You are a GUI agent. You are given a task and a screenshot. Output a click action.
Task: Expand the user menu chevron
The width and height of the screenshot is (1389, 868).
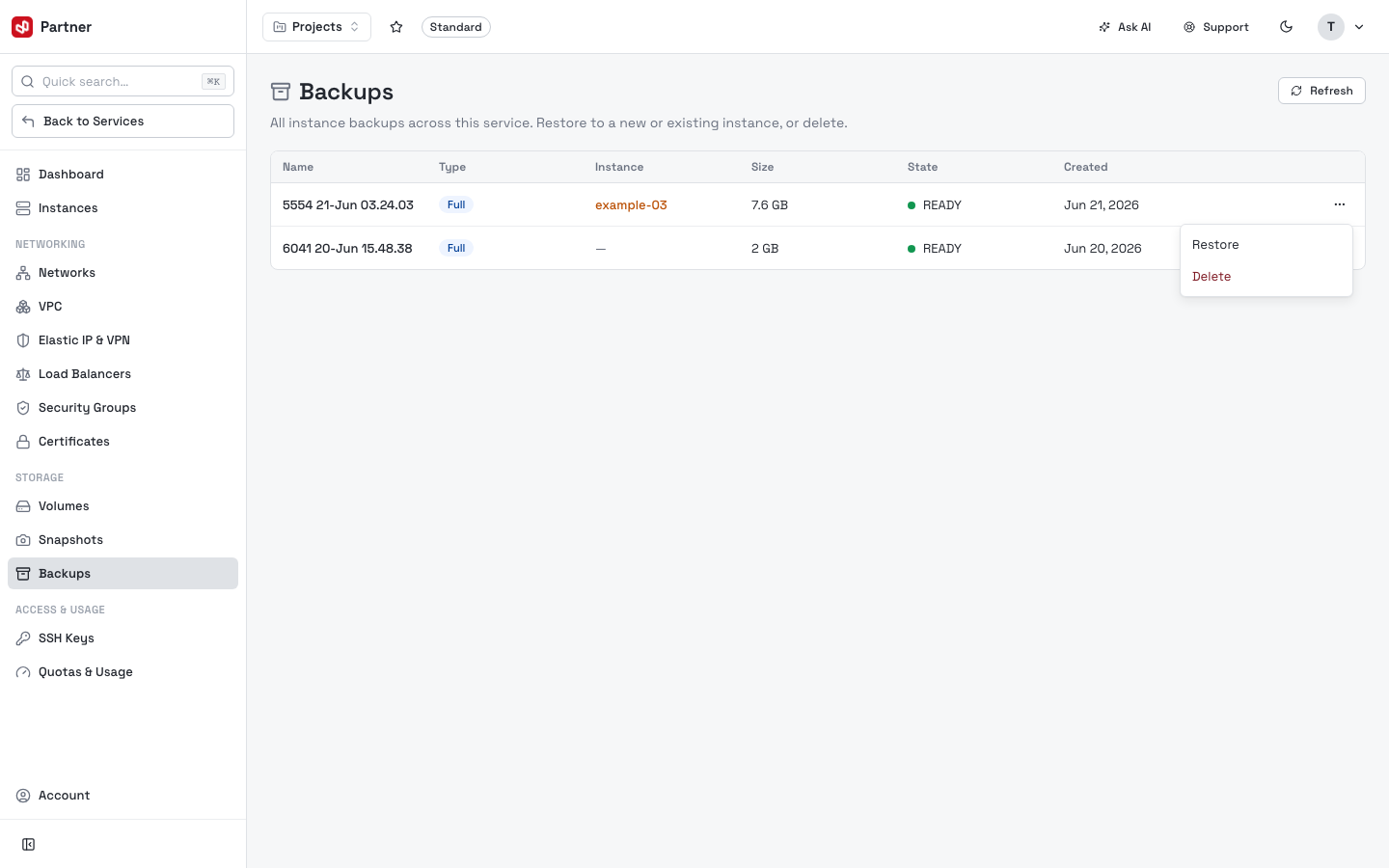pyautogui.click(x=1359, y=27)
